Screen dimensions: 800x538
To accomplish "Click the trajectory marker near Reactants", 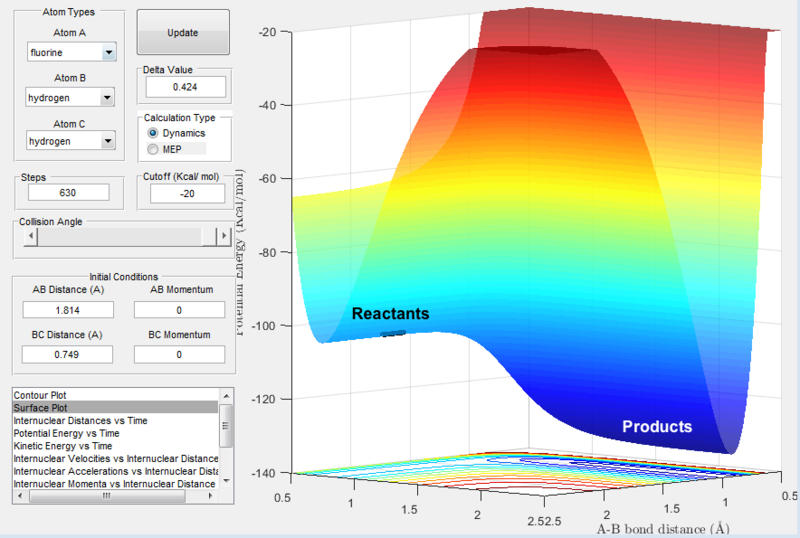I will click(393, 334).
